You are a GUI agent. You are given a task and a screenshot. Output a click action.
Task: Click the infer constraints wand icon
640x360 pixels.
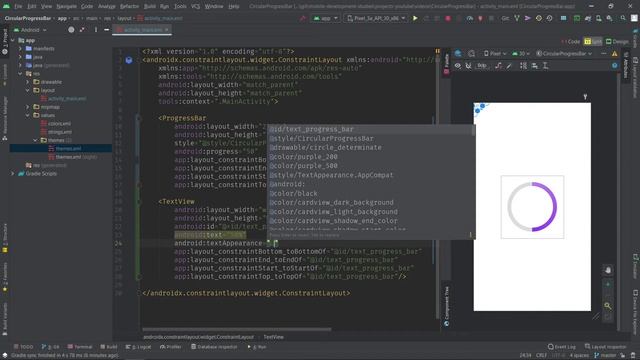tap(509, 65)
